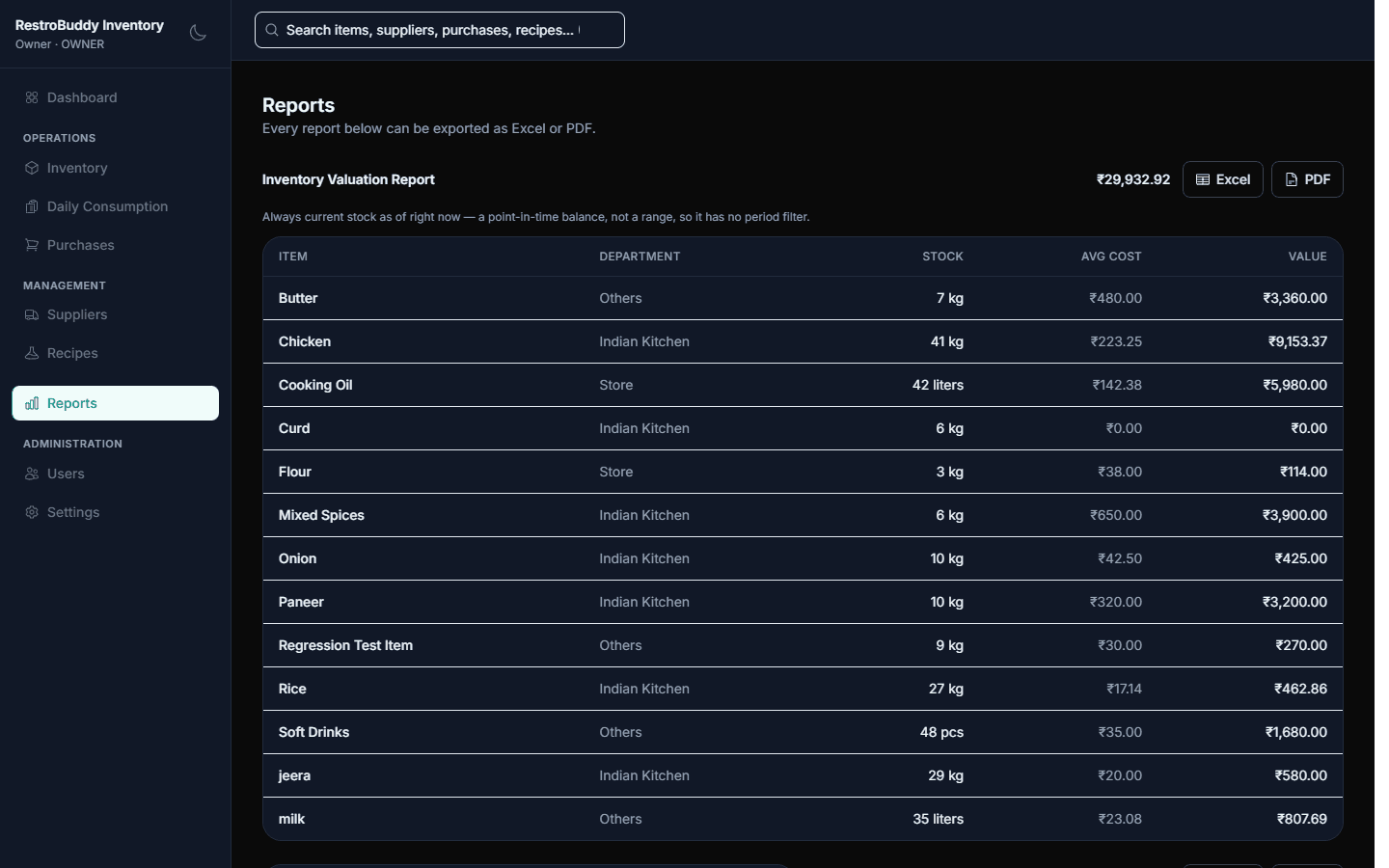Select the Butter row item name
The image size is (1389, 868).
point(298,298)
